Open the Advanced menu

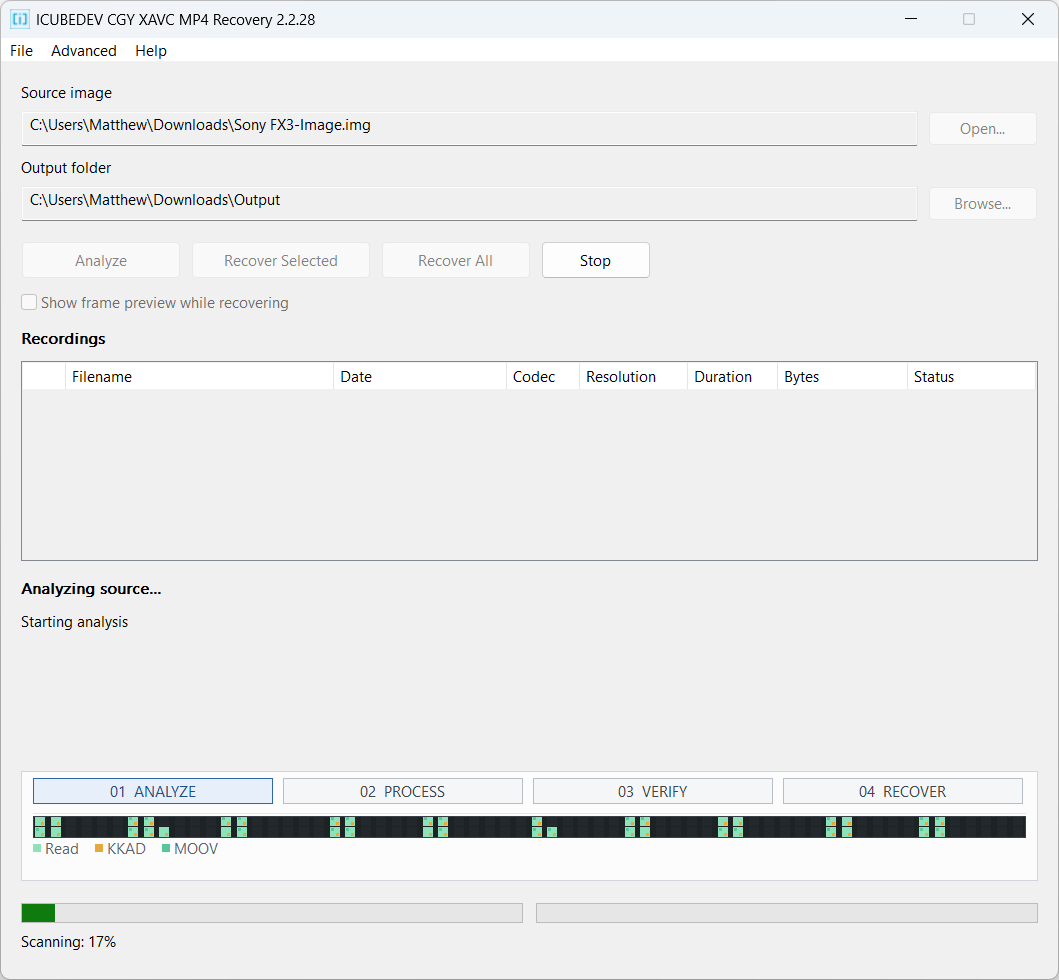point(84,51)
